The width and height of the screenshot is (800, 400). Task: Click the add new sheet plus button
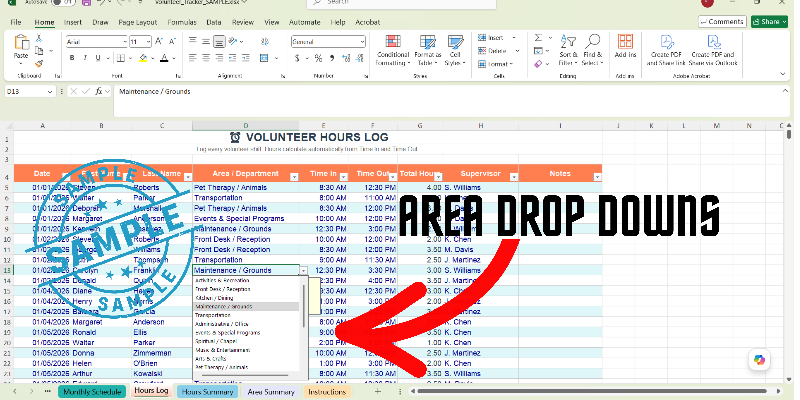(378, 391)
